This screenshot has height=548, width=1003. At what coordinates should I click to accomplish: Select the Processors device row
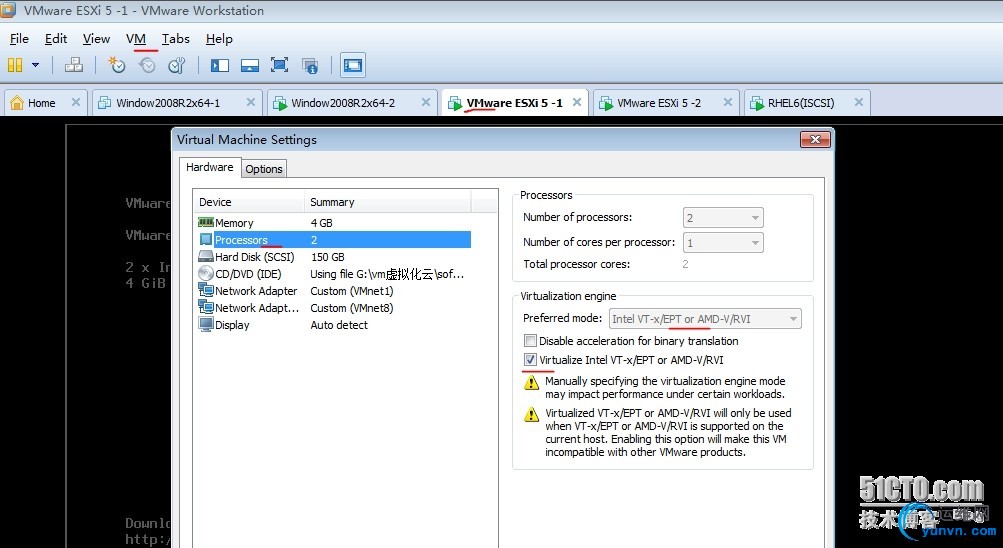(x=333, y=240)
